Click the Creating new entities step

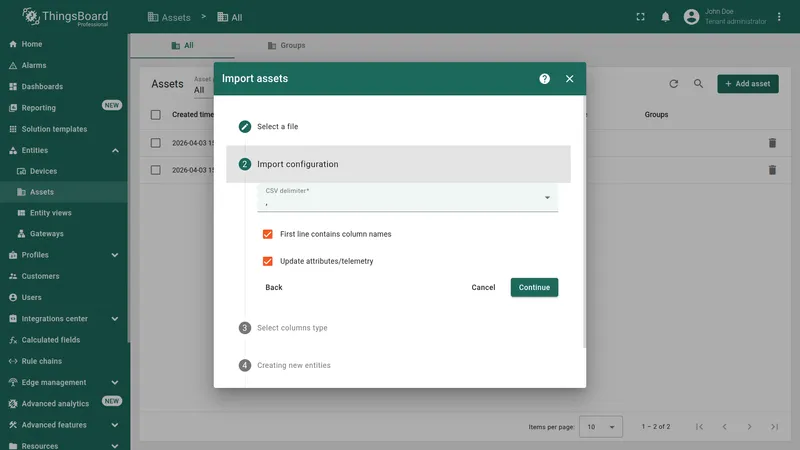pos(398,365)
